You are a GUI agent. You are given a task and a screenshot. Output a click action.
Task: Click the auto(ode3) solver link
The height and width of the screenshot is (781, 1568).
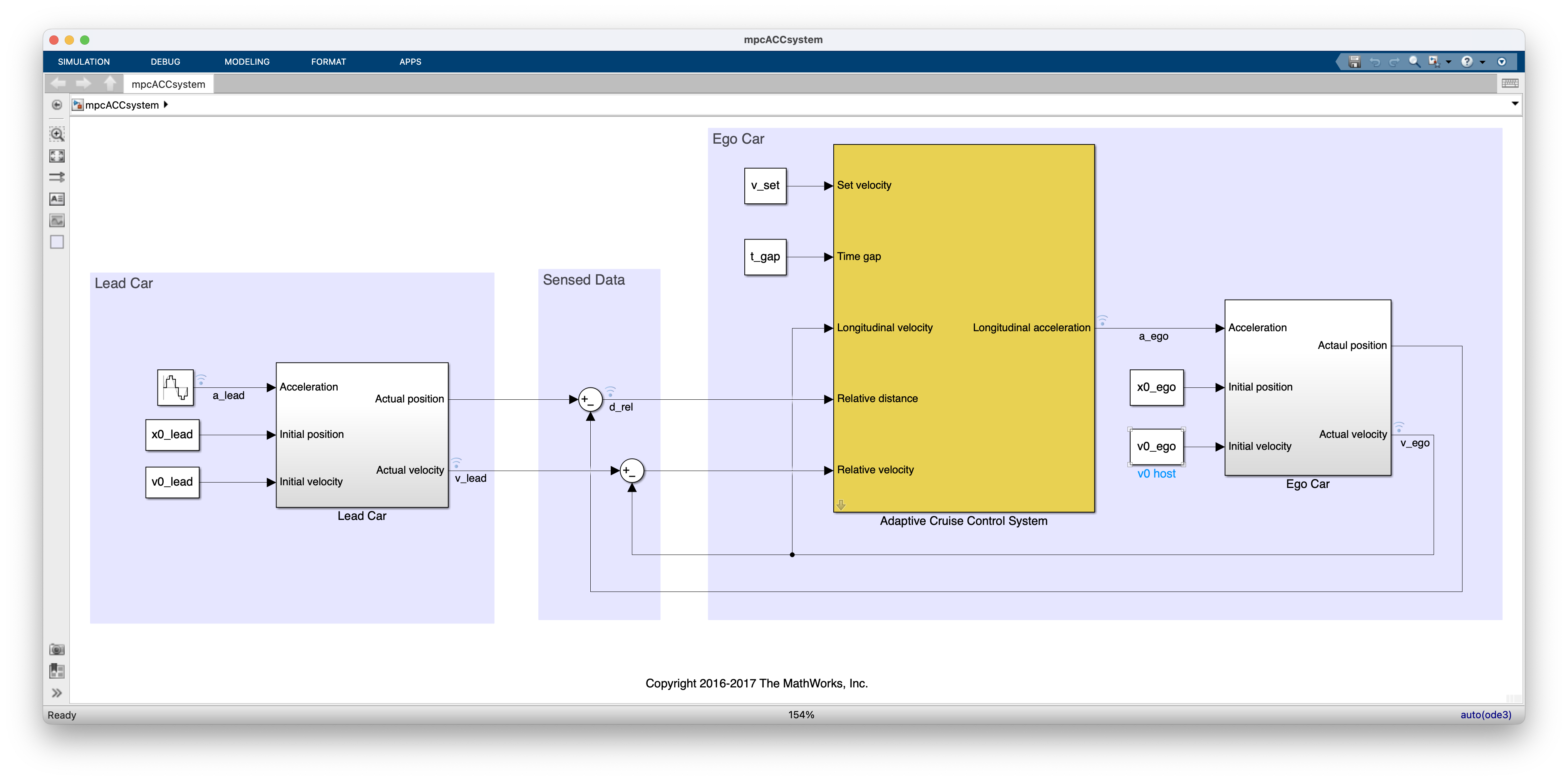click(x=1485, y=715)
